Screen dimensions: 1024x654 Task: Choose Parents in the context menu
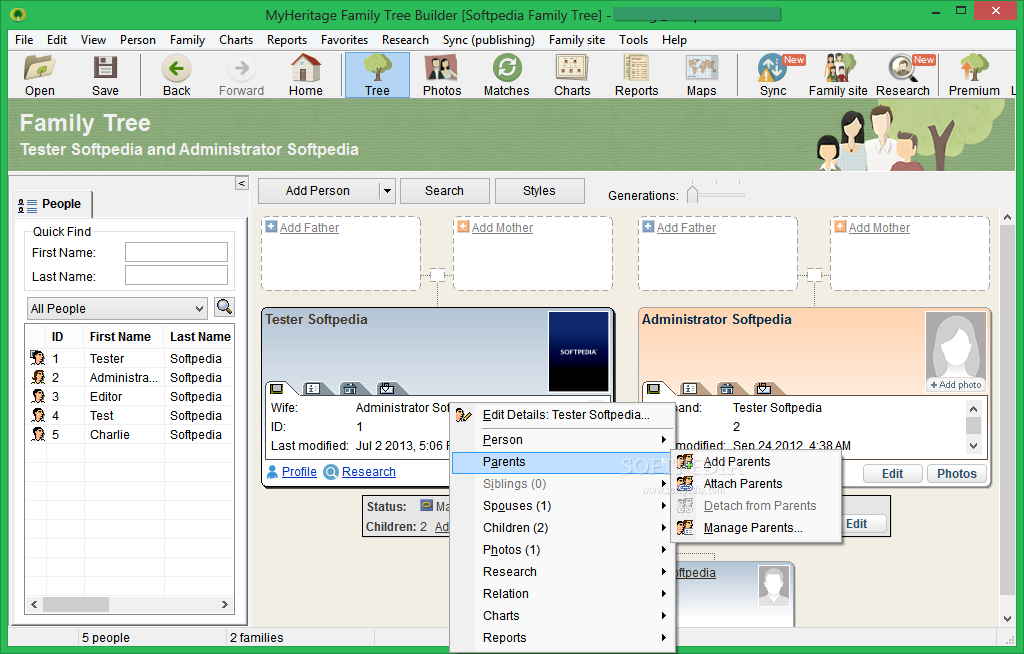[562, 462]
